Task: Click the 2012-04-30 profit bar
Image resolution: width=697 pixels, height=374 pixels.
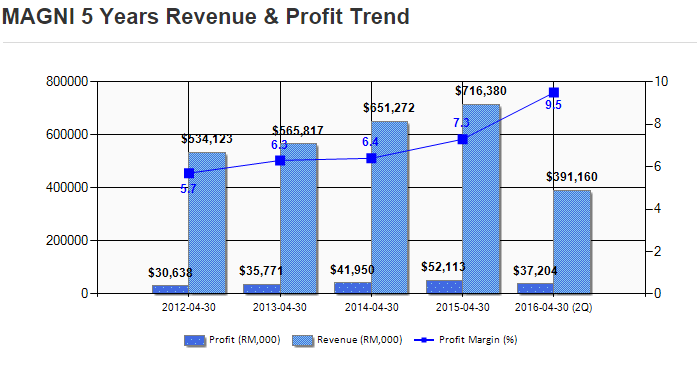Action: [x=170, y=290]
